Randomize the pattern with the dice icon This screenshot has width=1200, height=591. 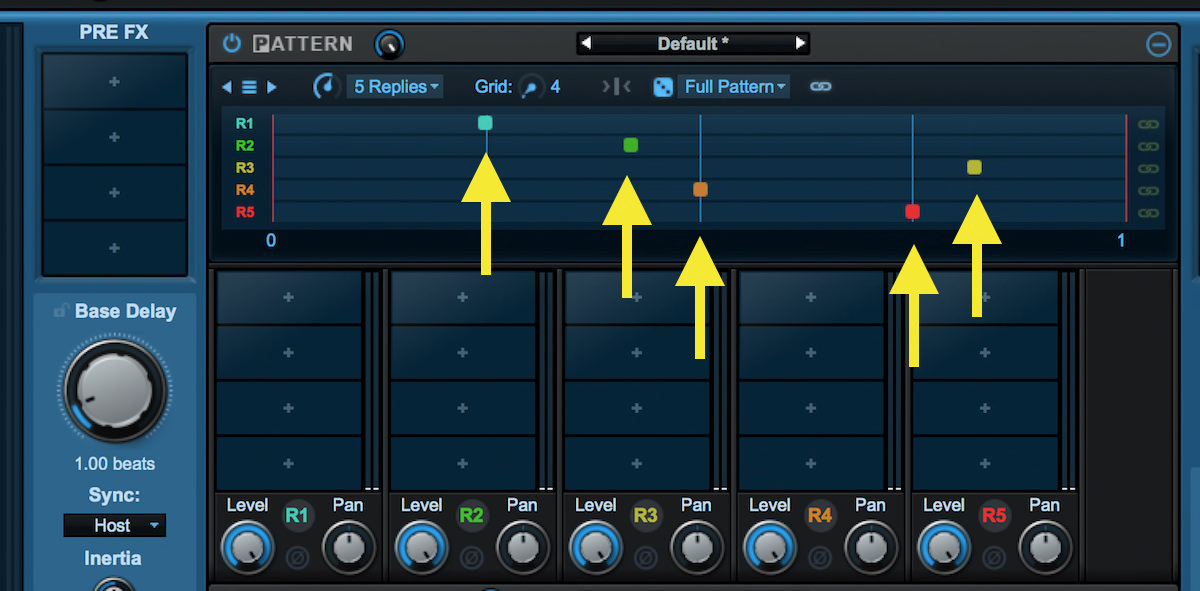(x=662, y=87)
